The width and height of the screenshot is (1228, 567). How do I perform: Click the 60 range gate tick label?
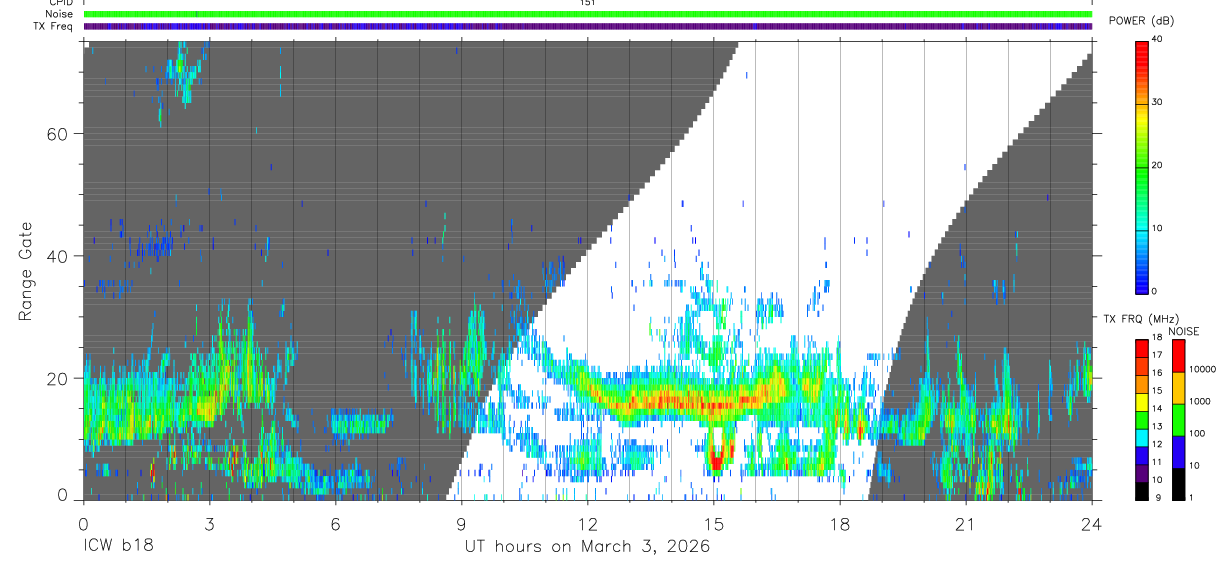[57, 134]
